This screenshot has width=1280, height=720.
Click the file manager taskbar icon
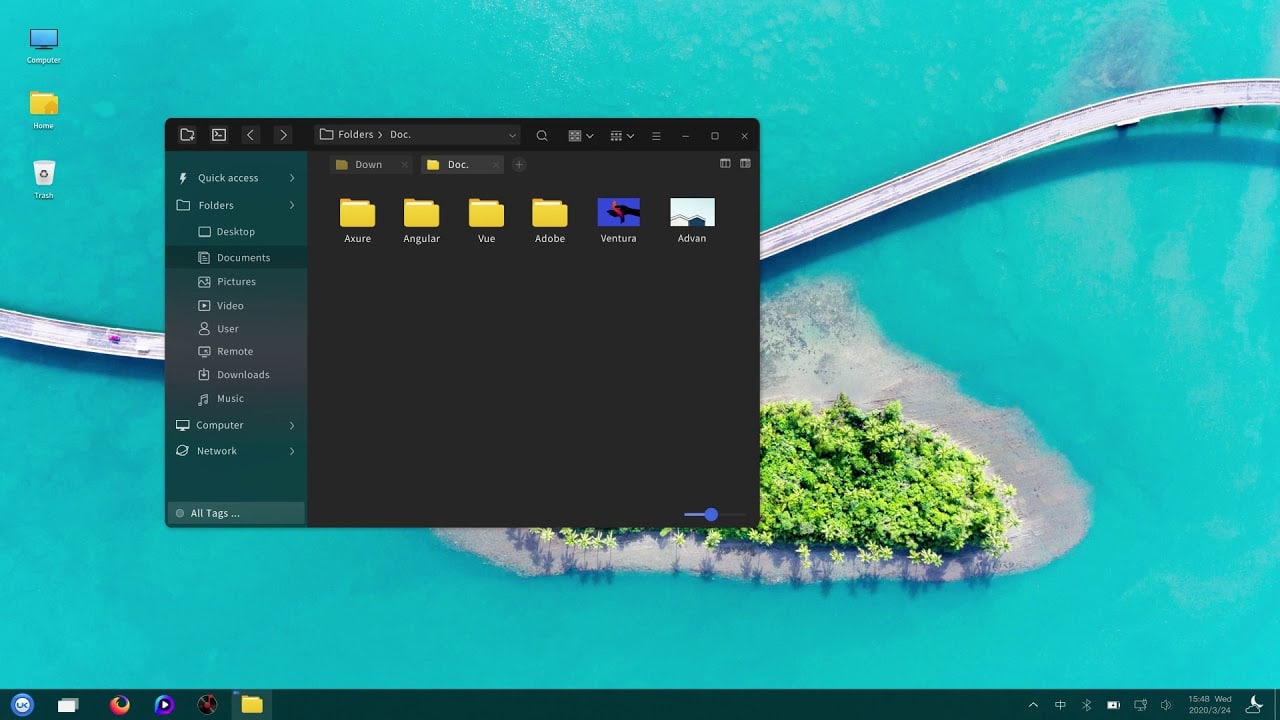252,705
